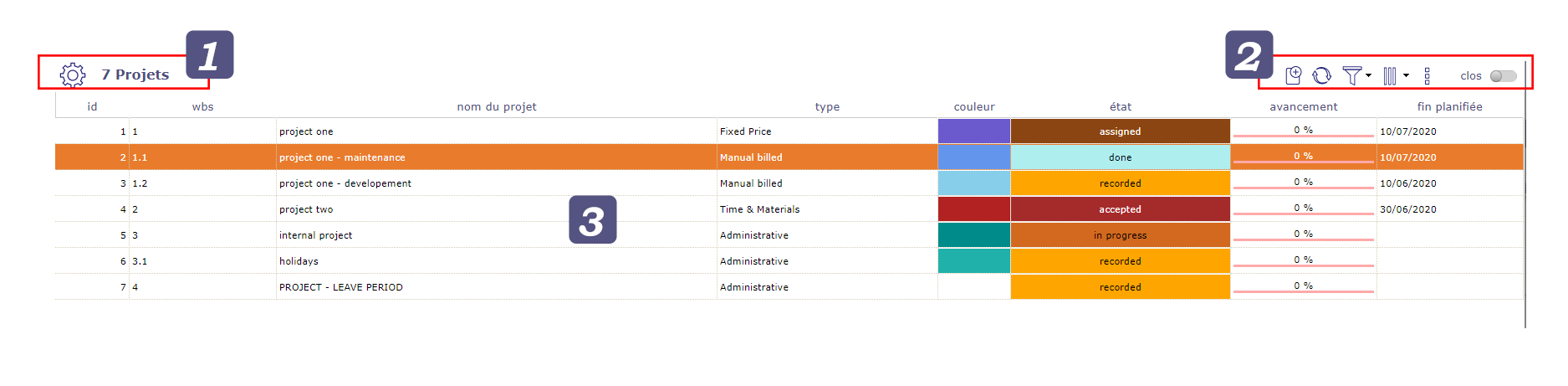Image resolution: width=1568 pixels, height=386 pixels.
Task: Sort by 'nom du projet' column header
Action: coord(497,106)
